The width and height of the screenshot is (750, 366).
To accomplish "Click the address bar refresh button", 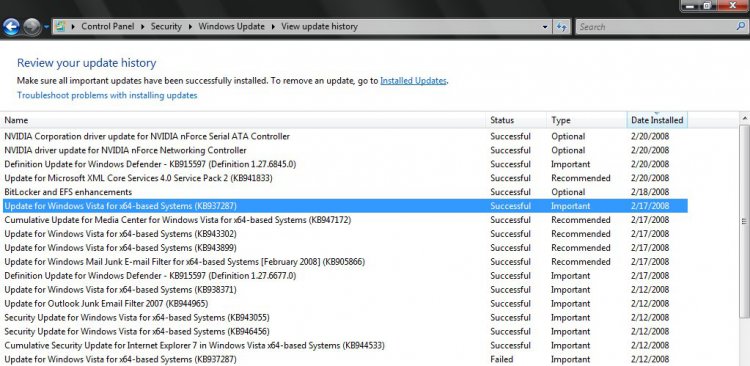I will click(562, 27).
